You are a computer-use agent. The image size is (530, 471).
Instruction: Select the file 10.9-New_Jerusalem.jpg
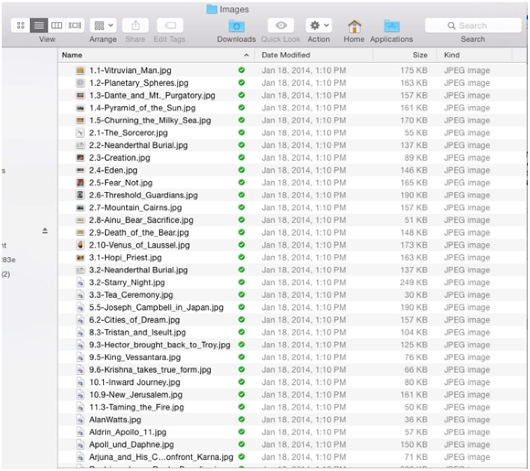click(136, 395)
